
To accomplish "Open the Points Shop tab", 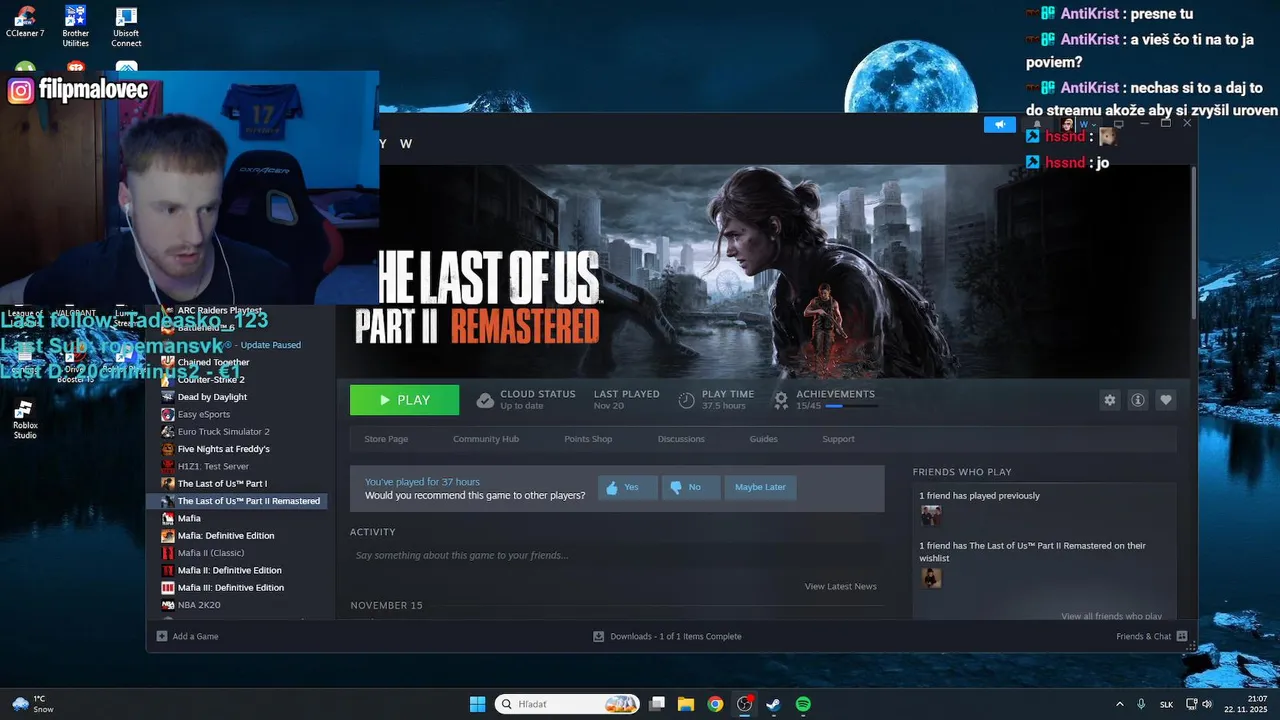I will [588, 439].
